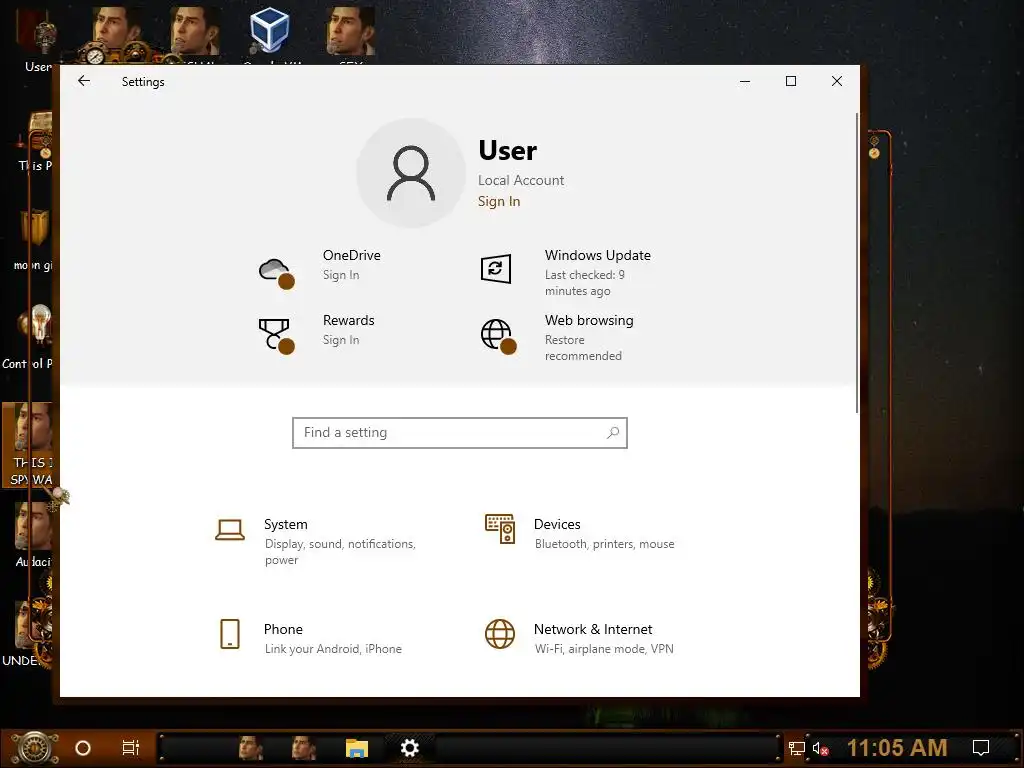Click the 11:05 AM taskbar clock
Image resolution: width=1024 pixels, height=768 pixels.
coord(897,748)
